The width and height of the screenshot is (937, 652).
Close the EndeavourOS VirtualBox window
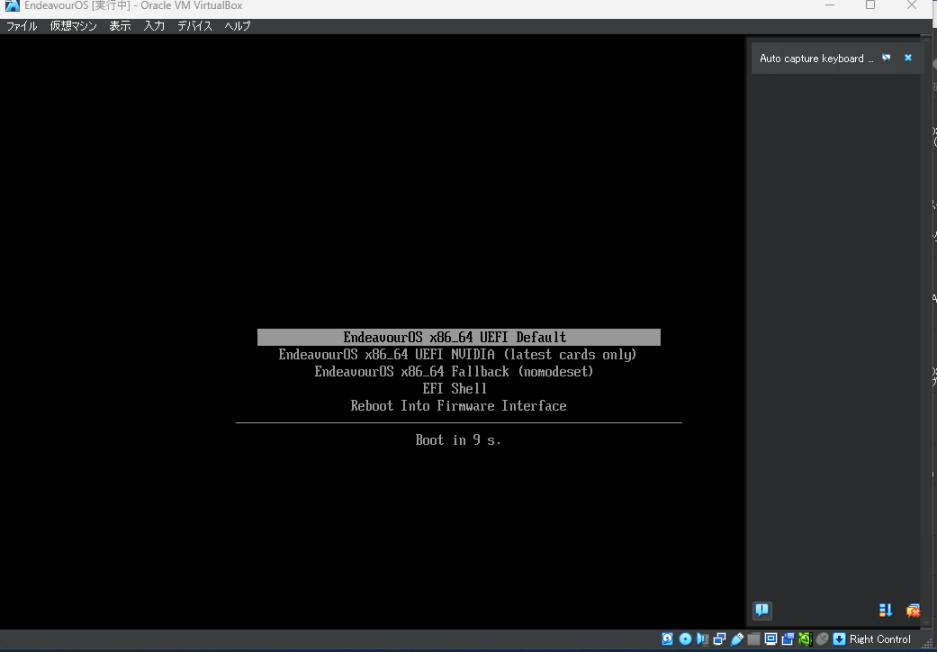(x=912, y=5)
